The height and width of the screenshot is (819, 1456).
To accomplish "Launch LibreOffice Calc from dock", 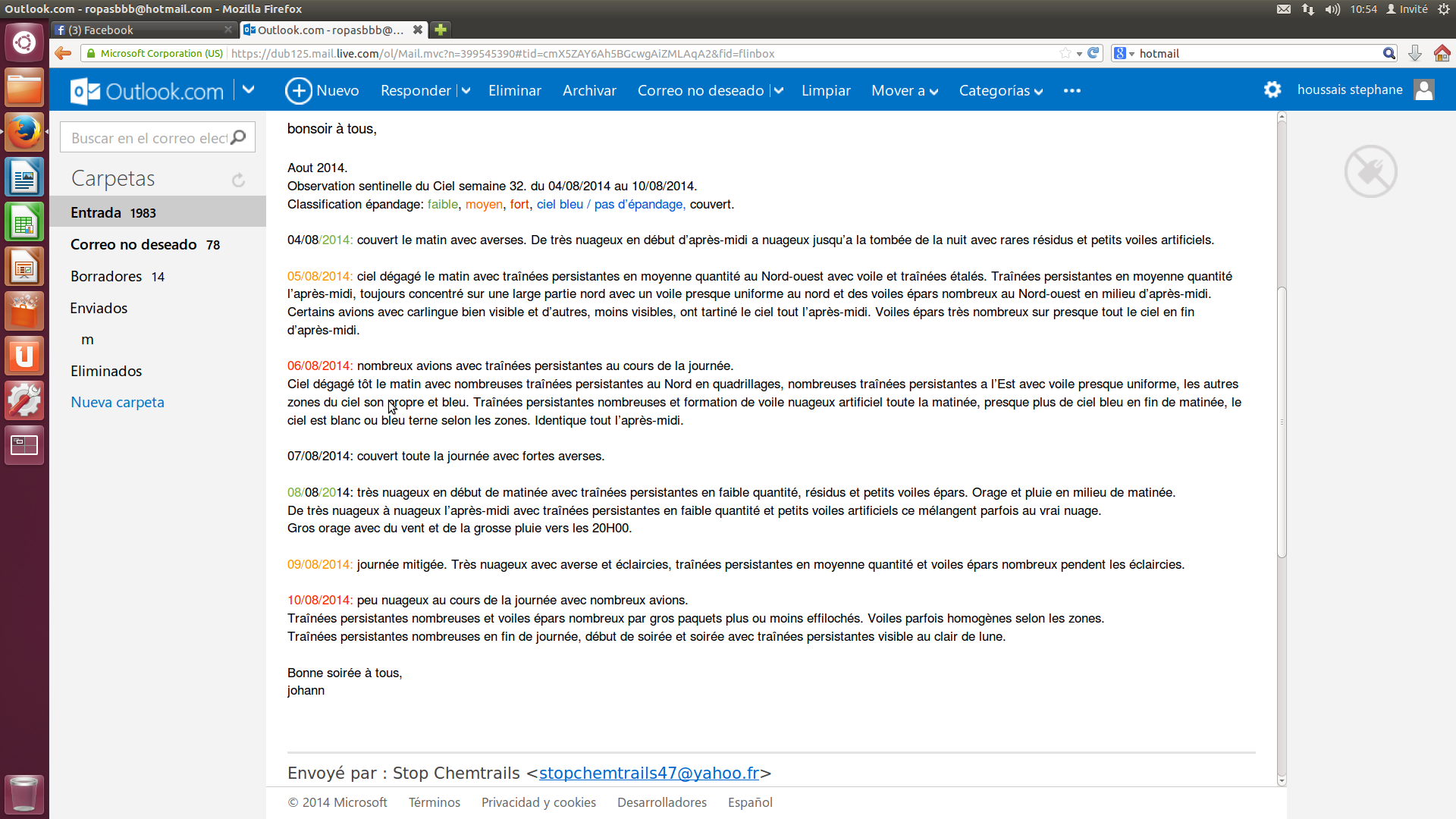I will click(x=24, y=222).
